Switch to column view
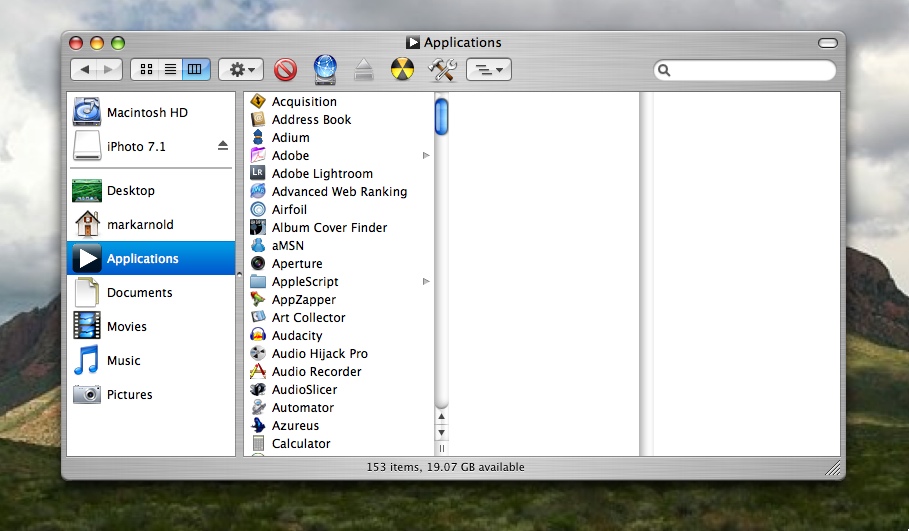The image size is (909, 531). (x=195, y=70)
